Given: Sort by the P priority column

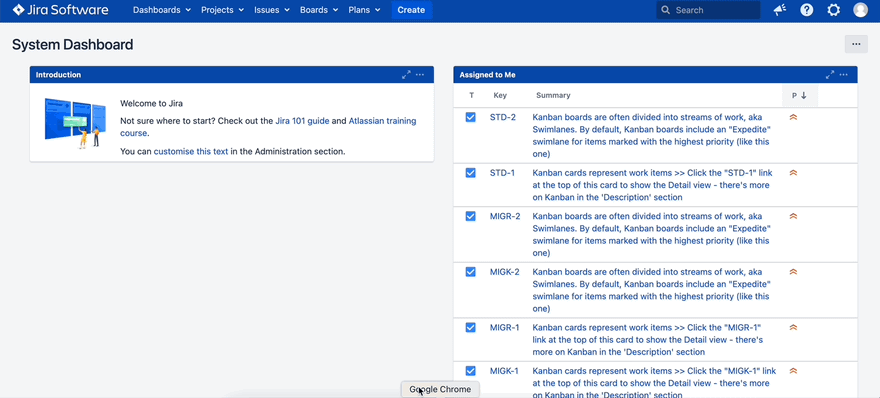Looking at the screenshot, I should (800, 95).
